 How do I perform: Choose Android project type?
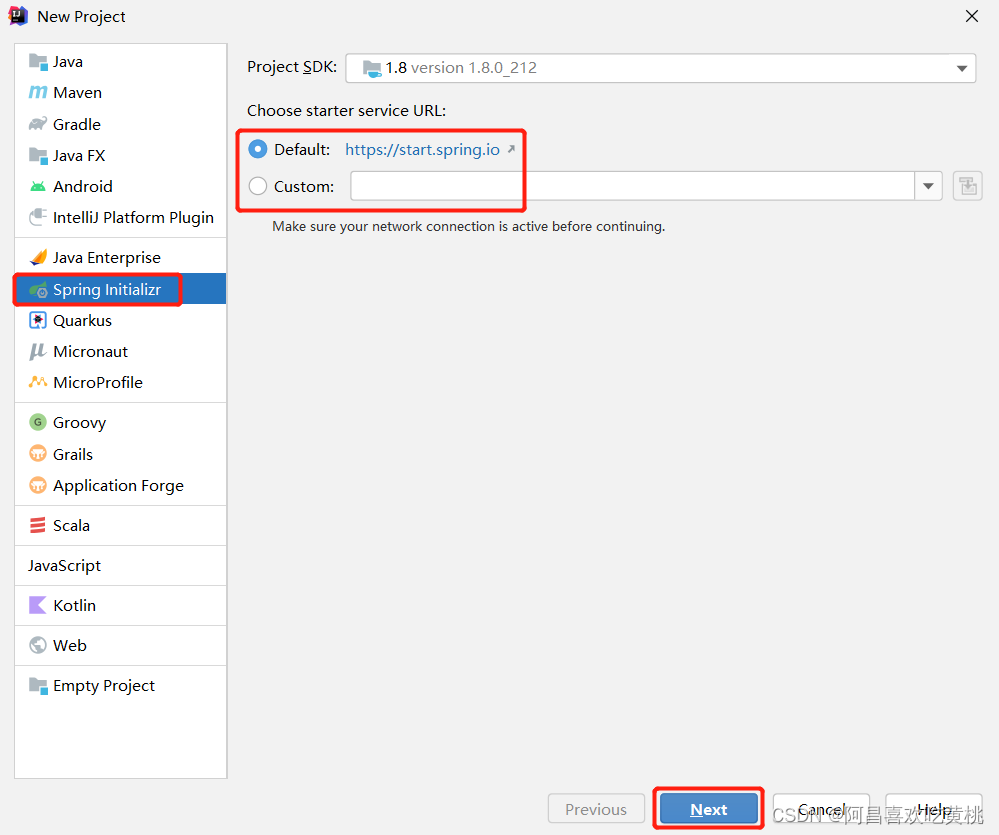pyautogui.click(x=120, y=187)
